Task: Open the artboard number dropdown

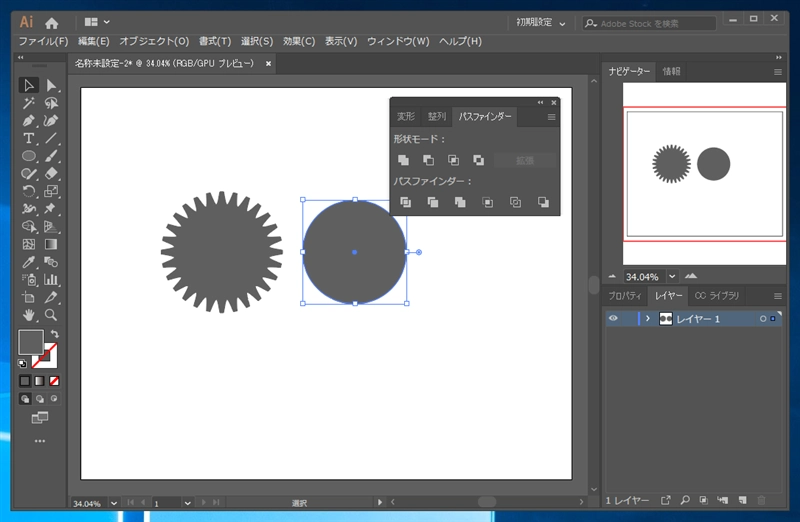Action: tap(187, 503)
